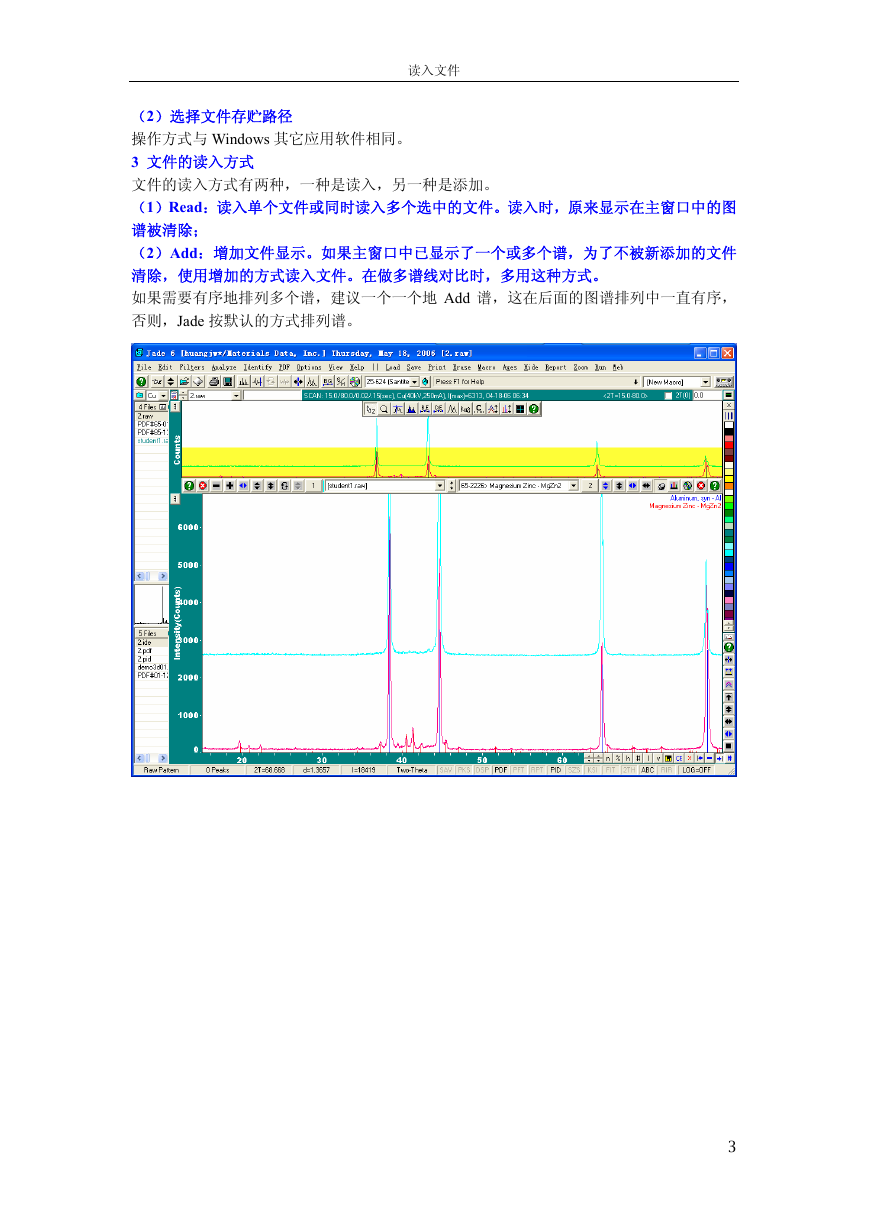Open the student1.raw overlay dropdown
This screenshot has width=869, height=1228.
click(x=440, y=485)
